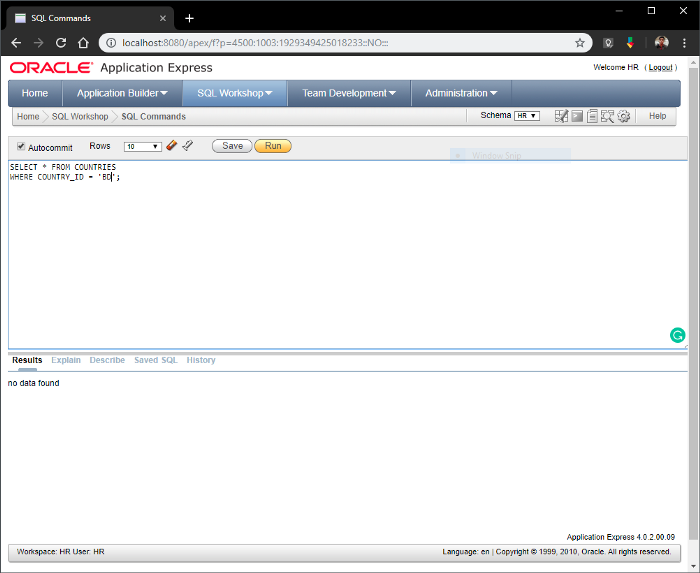Switch to the Results tab
700x573 pixels.
point(27,360)
